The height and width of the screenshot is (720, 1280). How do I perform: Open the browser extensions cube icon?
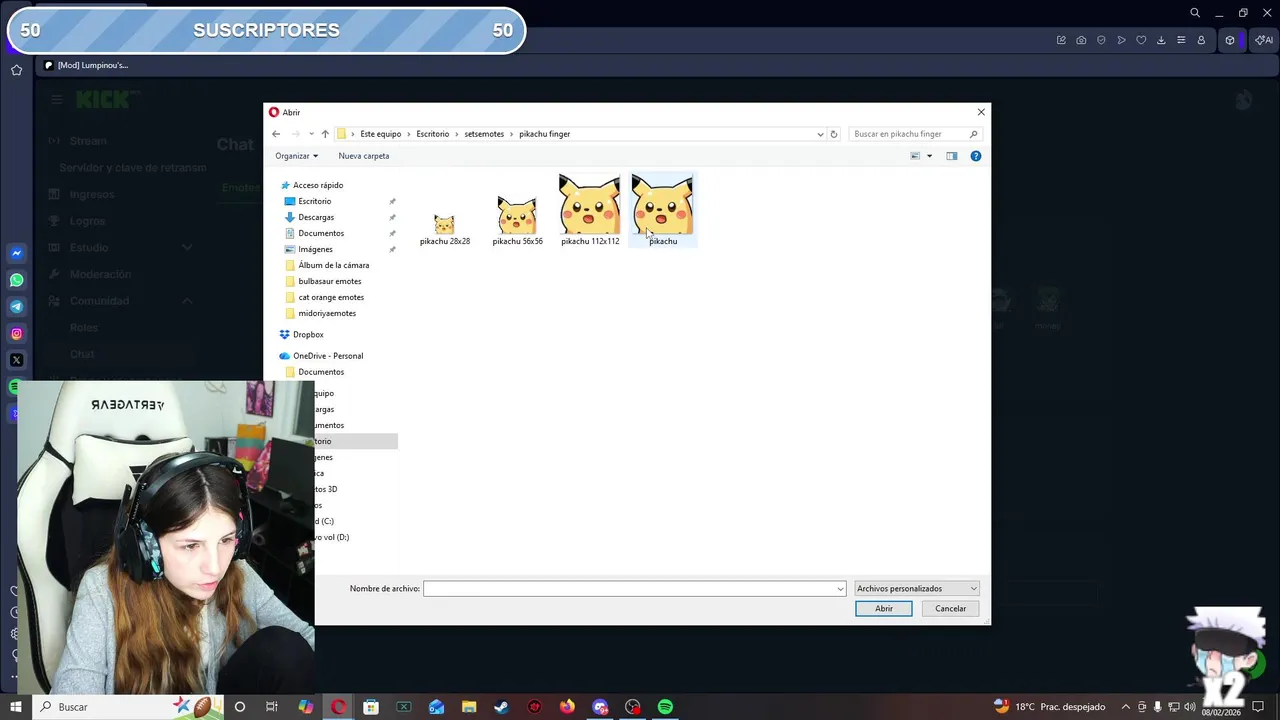(1230, 40)
